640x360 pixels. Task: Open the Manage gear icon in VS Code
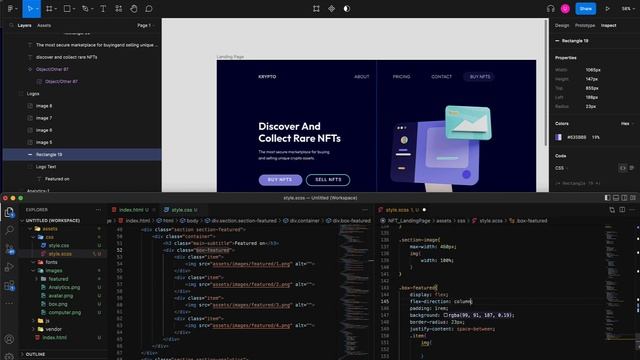coord(9,356)
